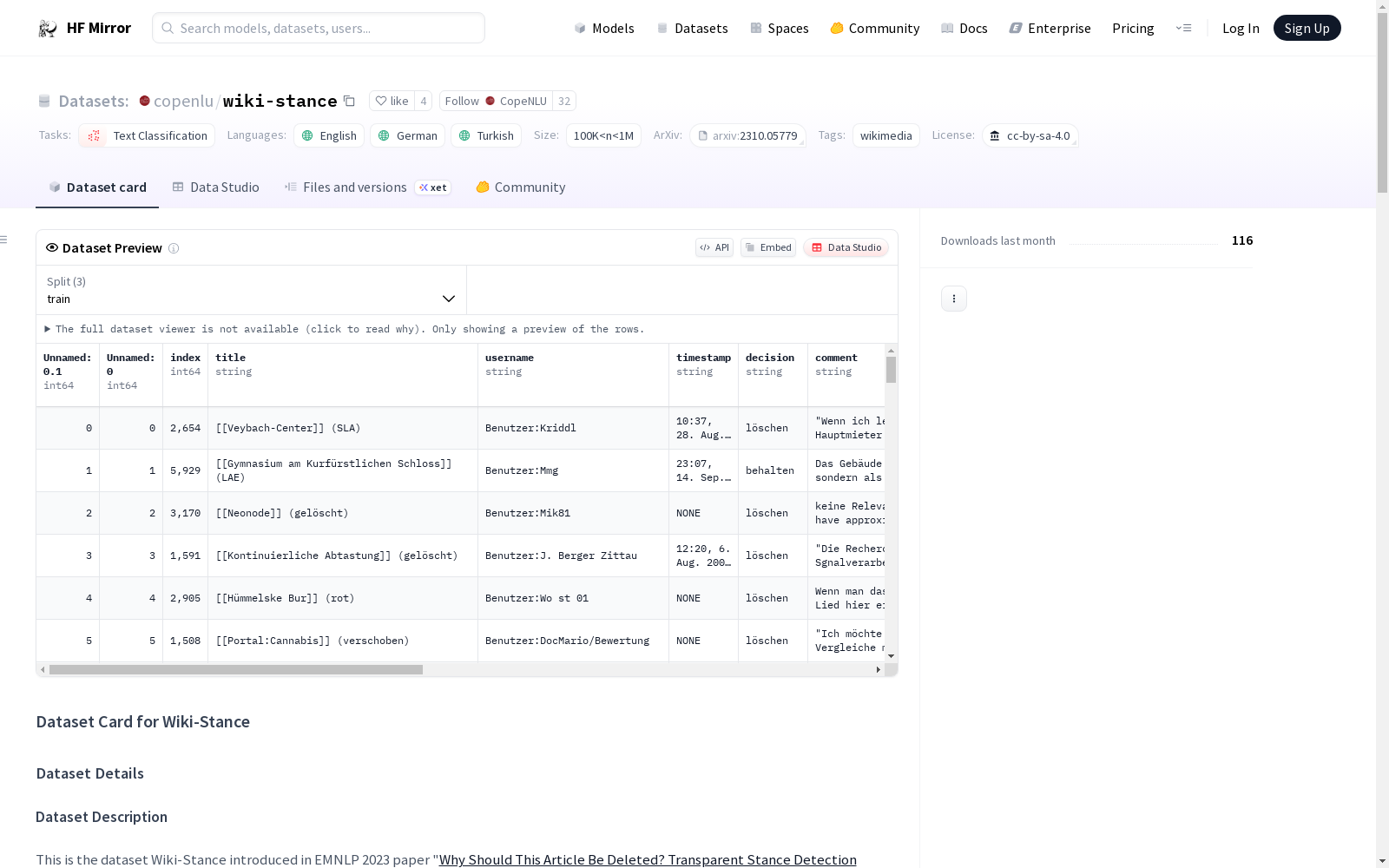Switch to the Dataset card tab
Image resolution: width=1389 pixels, height=868 pixels.
click(x=97, y=187)
